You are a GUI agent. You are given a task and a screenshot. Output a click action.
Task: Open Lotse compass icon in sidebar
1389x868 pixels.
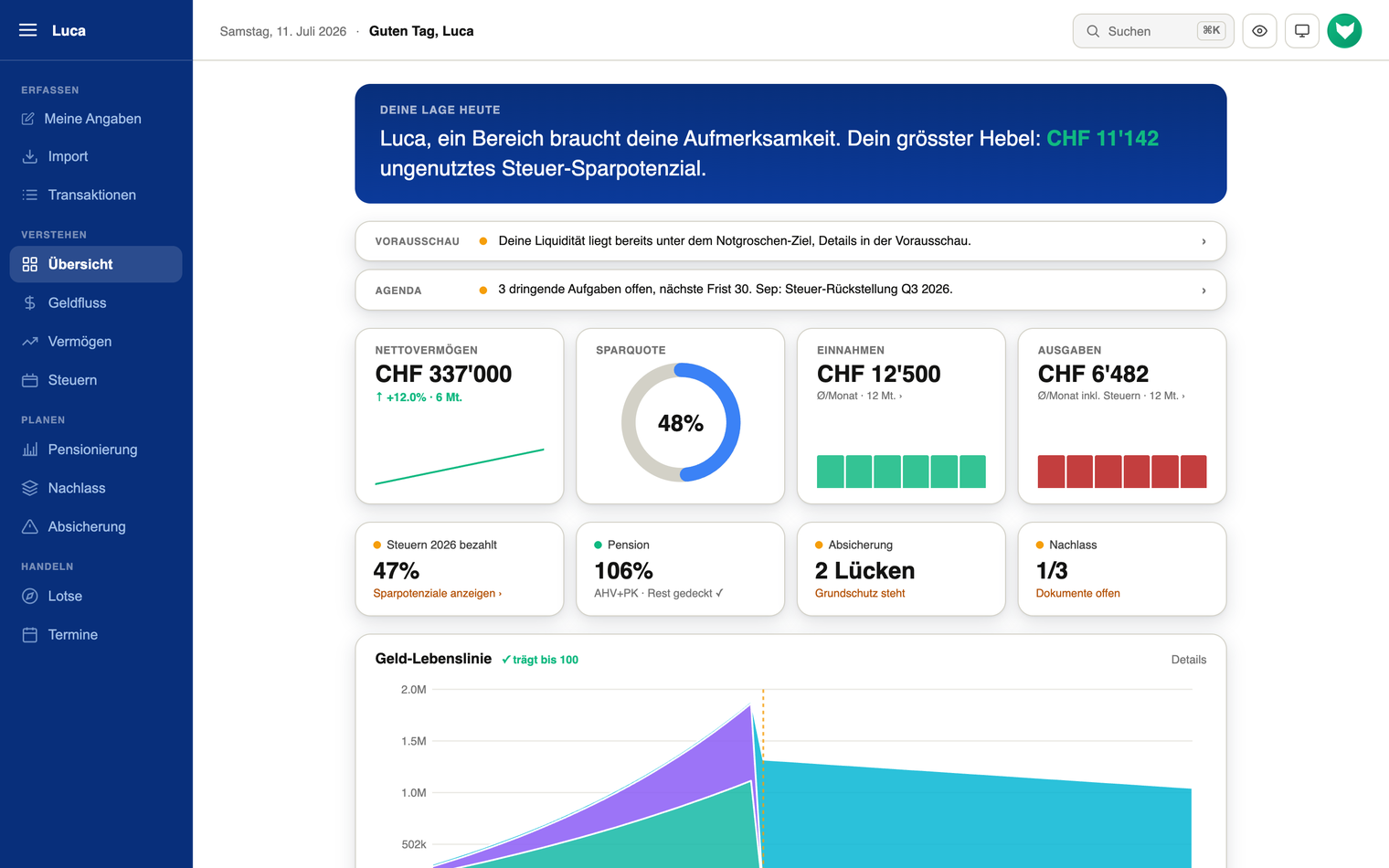point(29,596)
